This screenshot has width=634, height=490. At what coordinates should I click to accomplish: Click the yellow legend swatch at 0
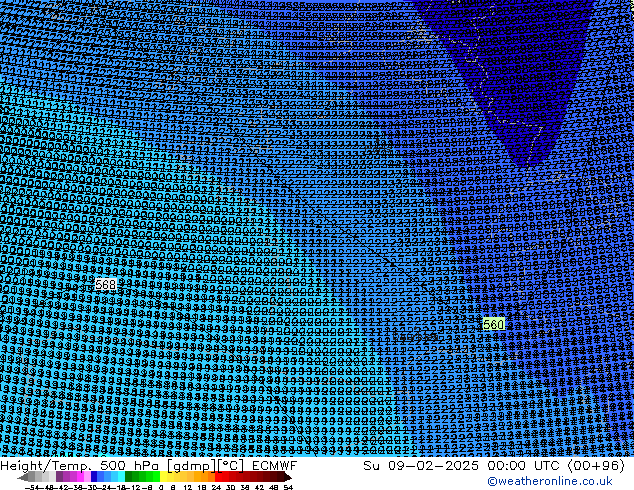point(163,476)
